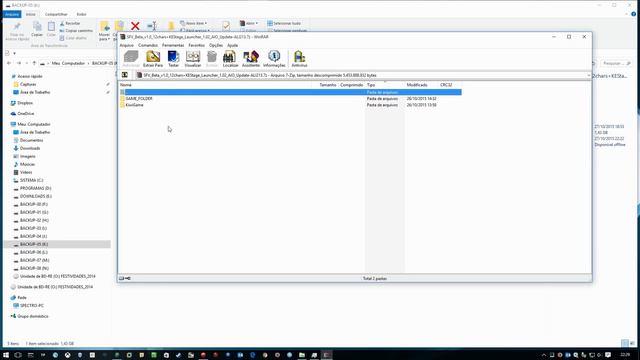Click the Xbox icon on the taskbar
Image resolution: width=640 pixels, height=360 pixels.
(x=67, y=355)
